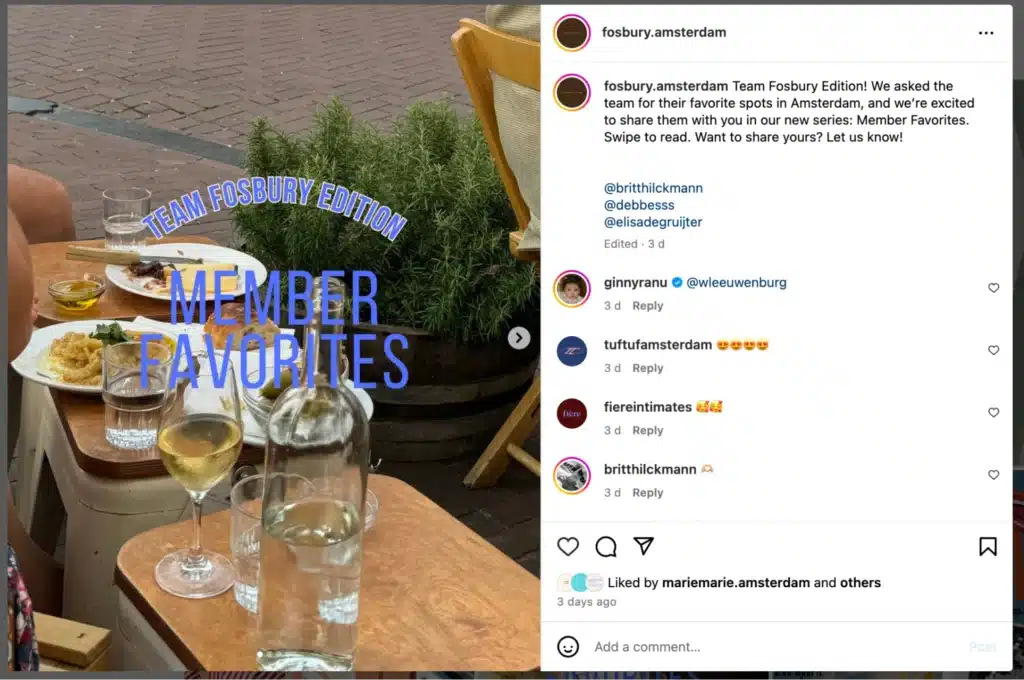
Task: Open @britthilckmann mention link
Action: pos(653,188)
